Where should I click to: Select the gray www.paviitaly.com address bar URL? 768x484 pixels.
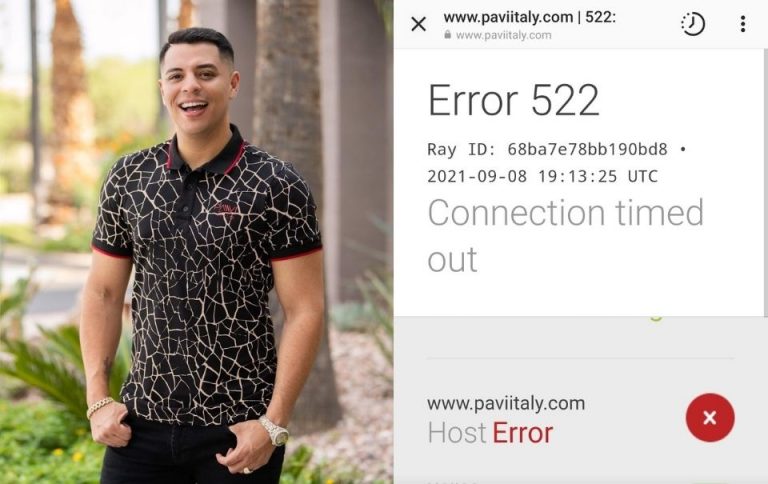(504, 35)
